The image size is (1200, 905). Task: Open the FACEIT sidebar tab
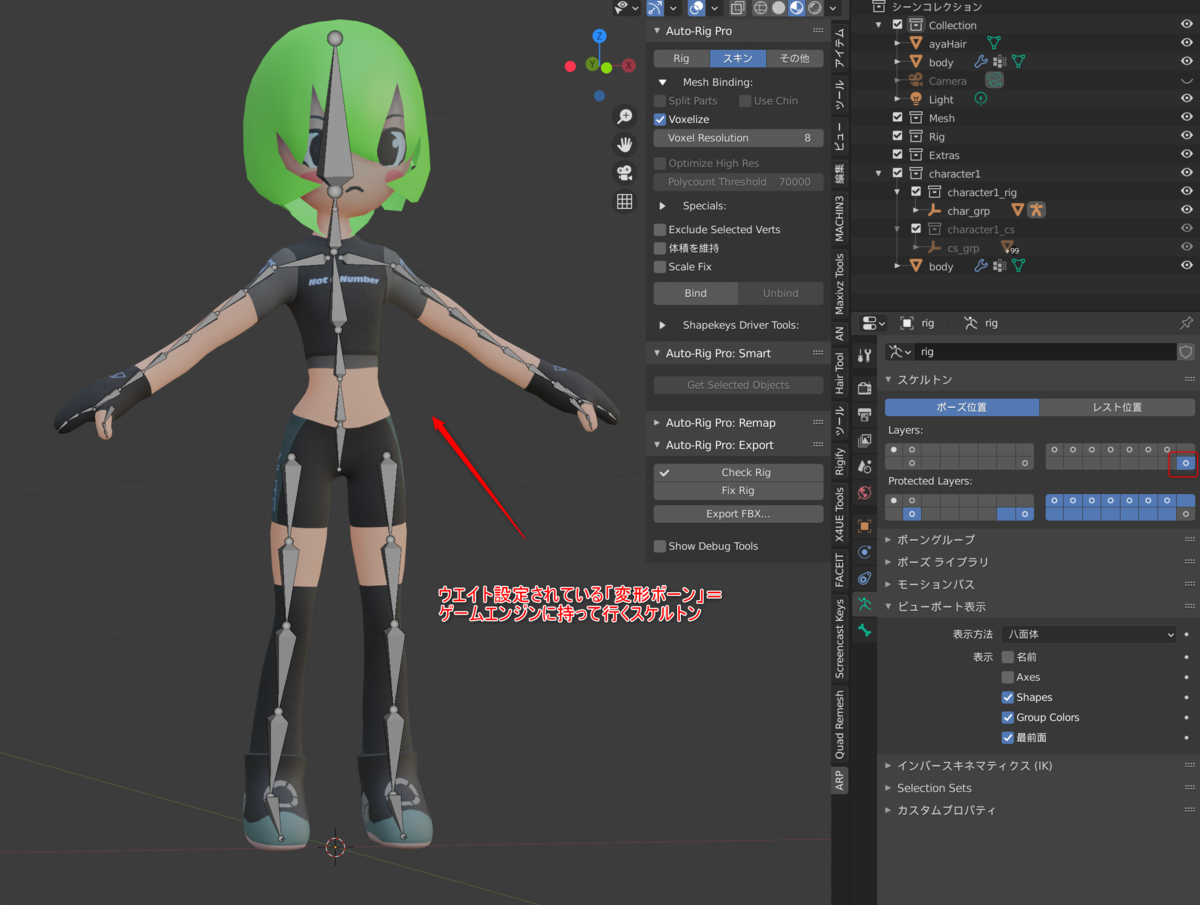click(840, 570)
